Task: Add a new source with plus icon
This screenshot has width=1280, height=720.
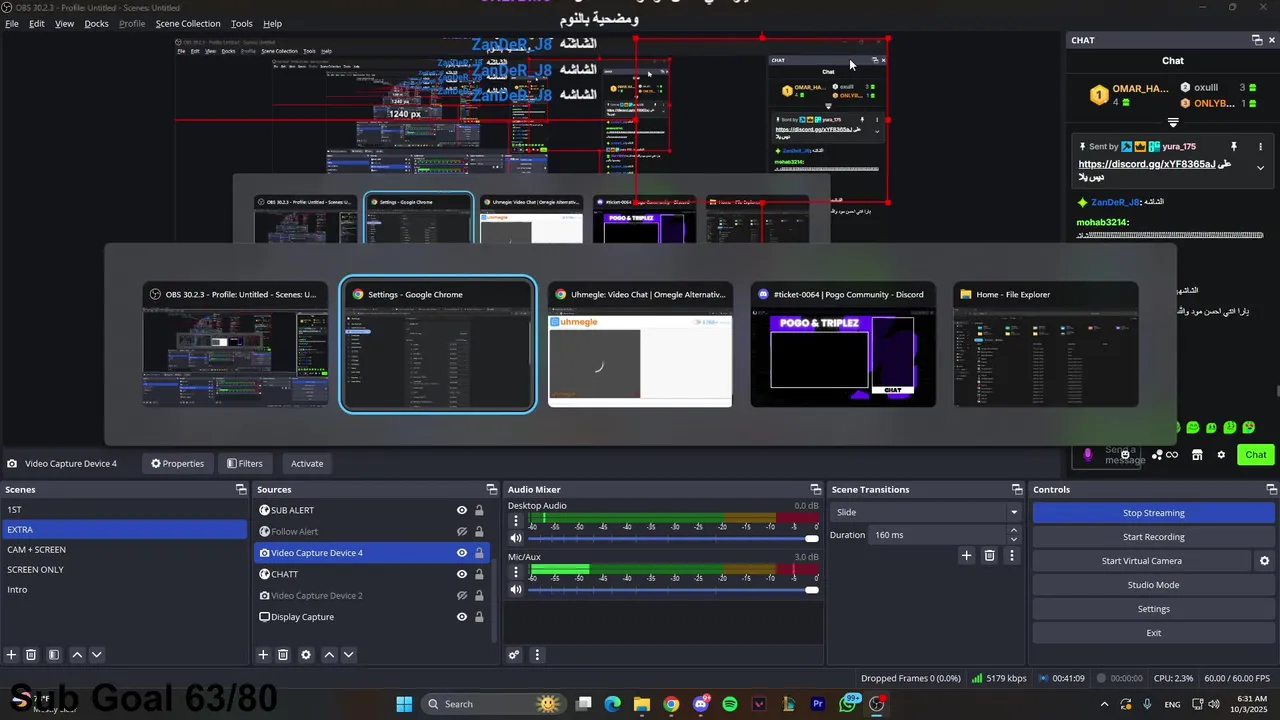Action: pos(263,655)
